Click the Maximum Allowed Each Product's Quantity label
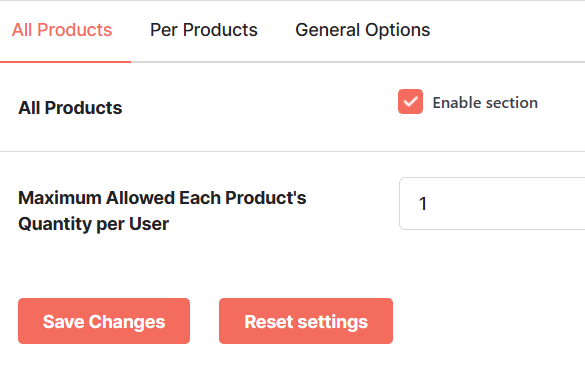This screenshot has height=366, width=585. (x=162, y=211)
